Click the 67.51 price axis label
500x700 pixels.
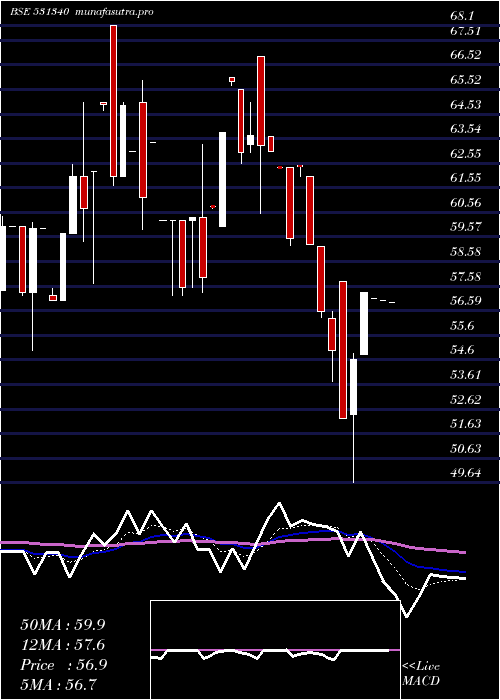466,31
